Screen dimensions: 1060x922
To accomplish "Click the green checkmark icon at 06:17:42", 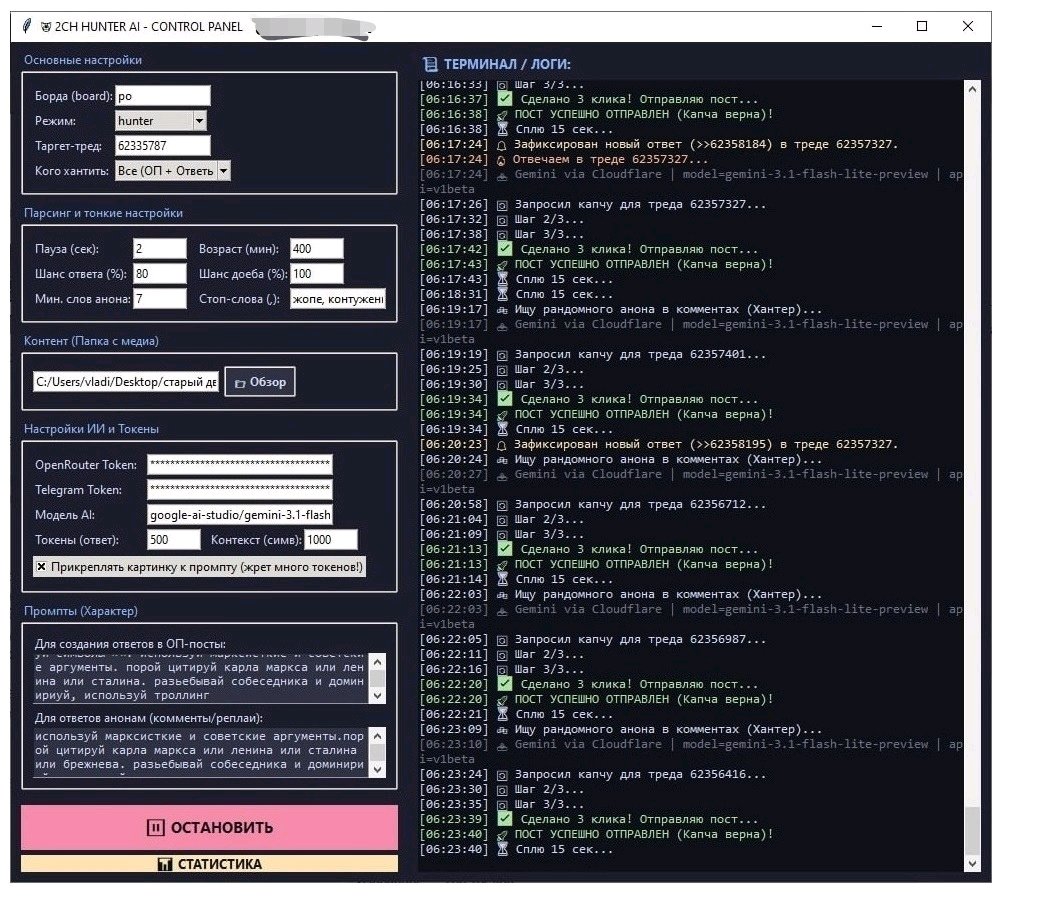I will pyautogui.click(x=504, y=249).
